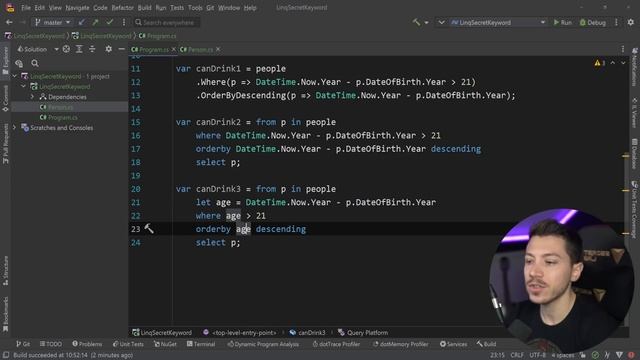Screen dimensions: 640x360
Task: Open the File menu
Action: click(26, 8)
